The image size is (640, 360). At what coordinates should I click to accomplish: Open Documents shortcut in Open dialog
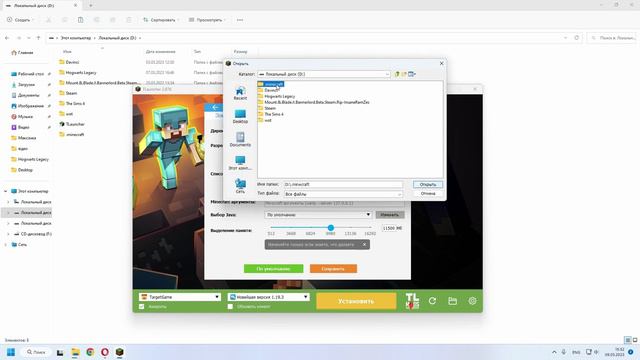(x=240, y=140)
